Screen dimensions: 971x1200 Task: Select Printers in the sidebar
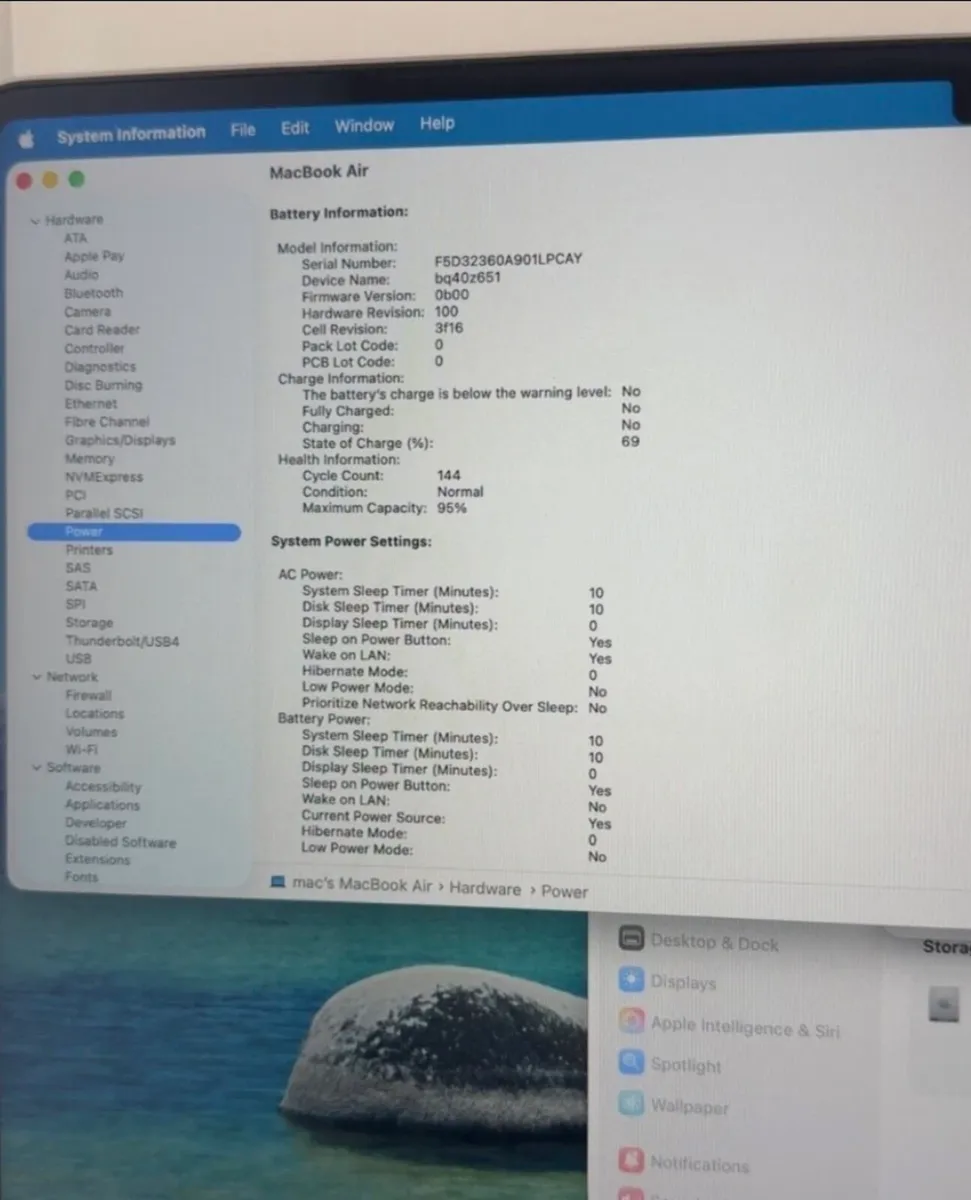[x=89, y=550]
